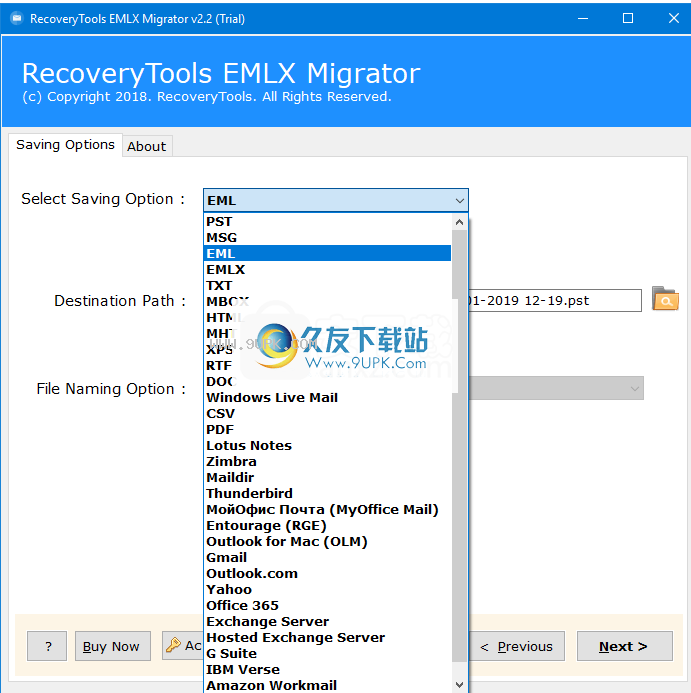Select MBOX format option
Image resolution: width=691 pixels, height=693 pixels.
328,301
